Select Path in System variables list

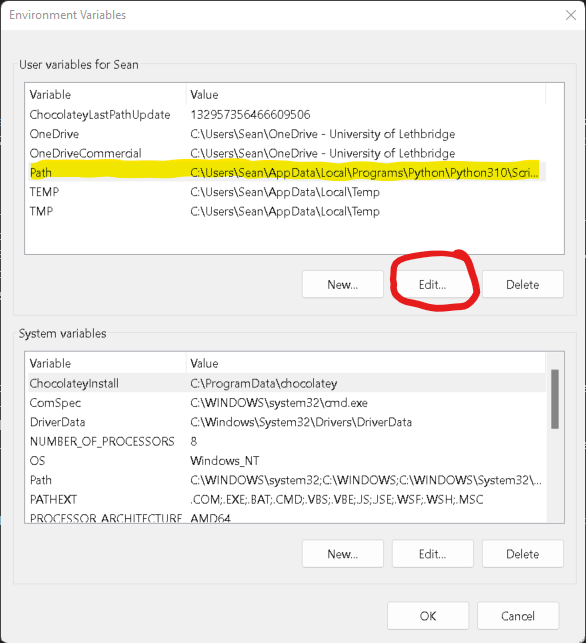point(287,479)
